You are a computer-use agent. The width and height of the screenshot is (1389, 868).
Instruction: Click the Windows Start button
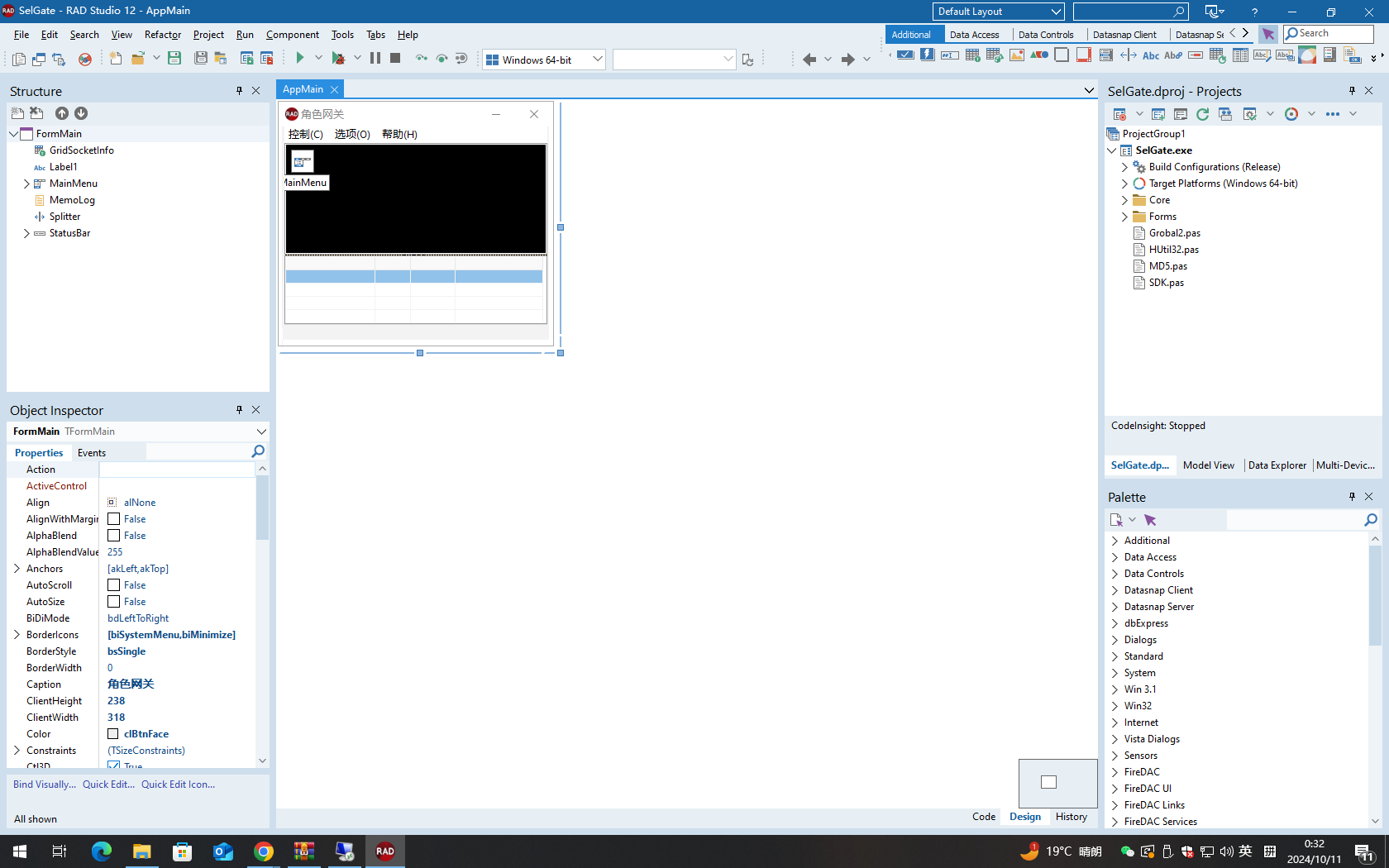point(20,851)
